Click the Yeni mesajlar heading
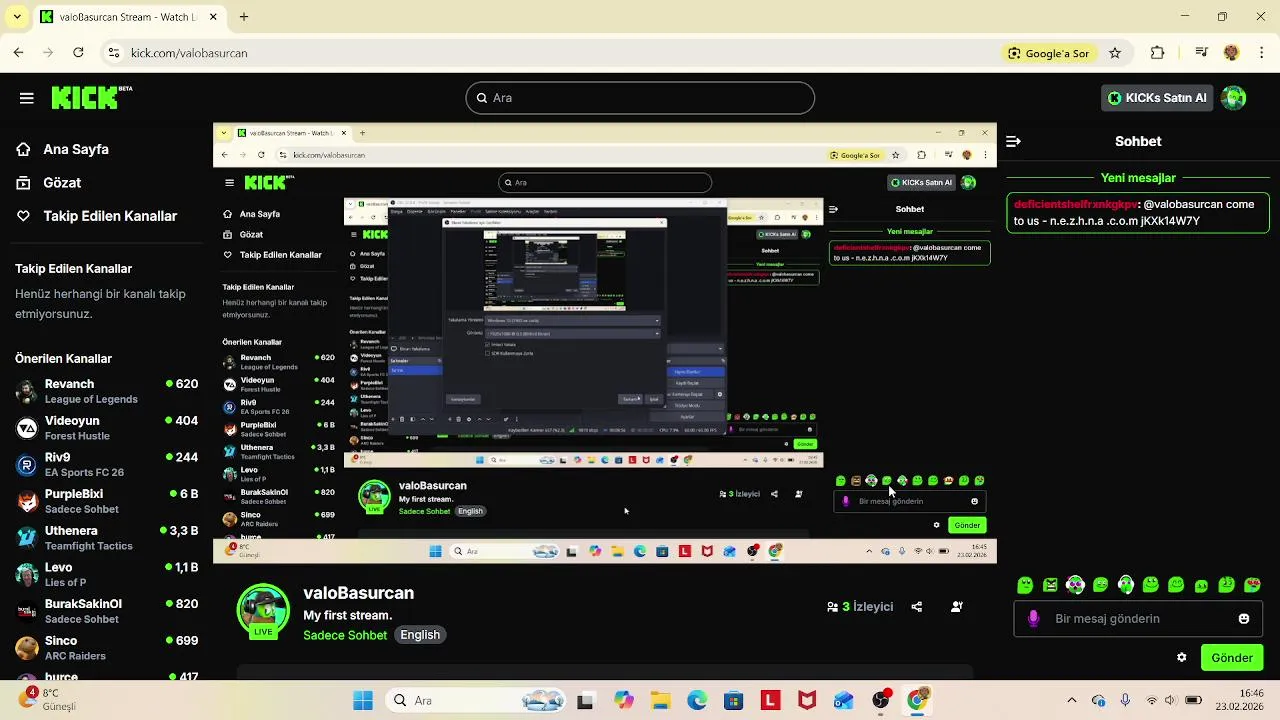This screenshot has height=720, width=1280. pyautogui.click(x=1138, y=178)
